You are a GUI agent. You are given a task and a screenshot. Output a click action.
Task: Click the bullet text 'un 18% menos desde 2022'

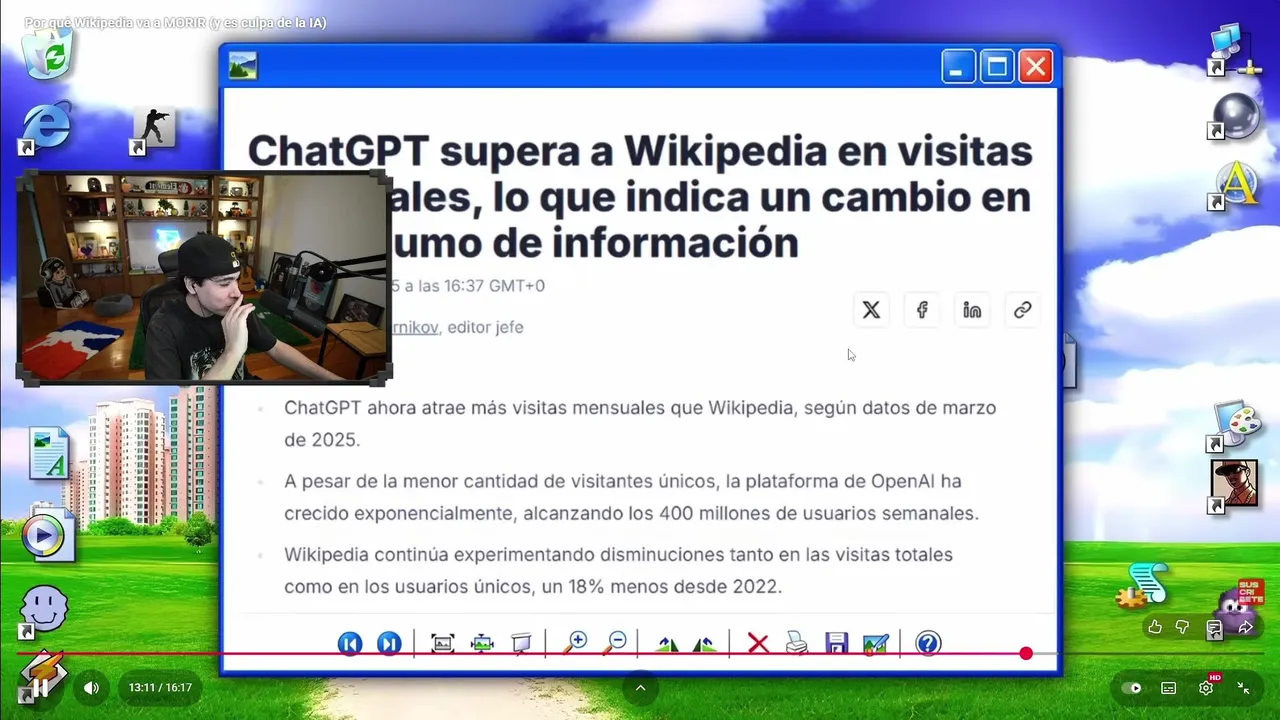click(661, 586)
